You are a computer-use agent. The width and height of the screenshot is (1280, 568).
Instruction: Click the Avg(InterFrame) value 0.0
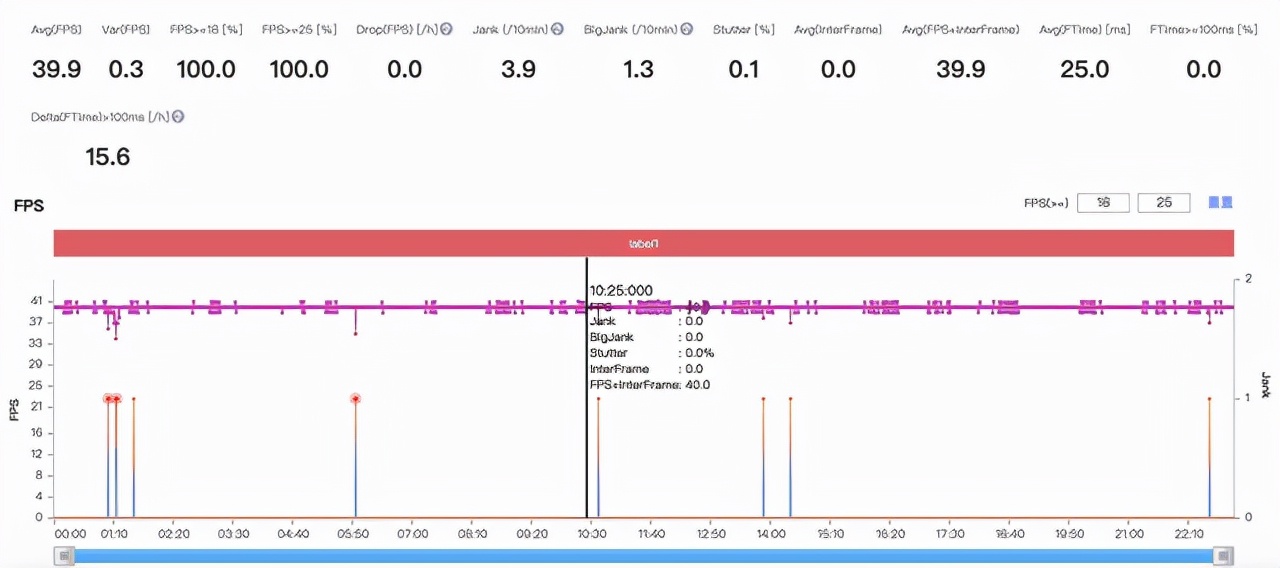(x=838, y=69)
